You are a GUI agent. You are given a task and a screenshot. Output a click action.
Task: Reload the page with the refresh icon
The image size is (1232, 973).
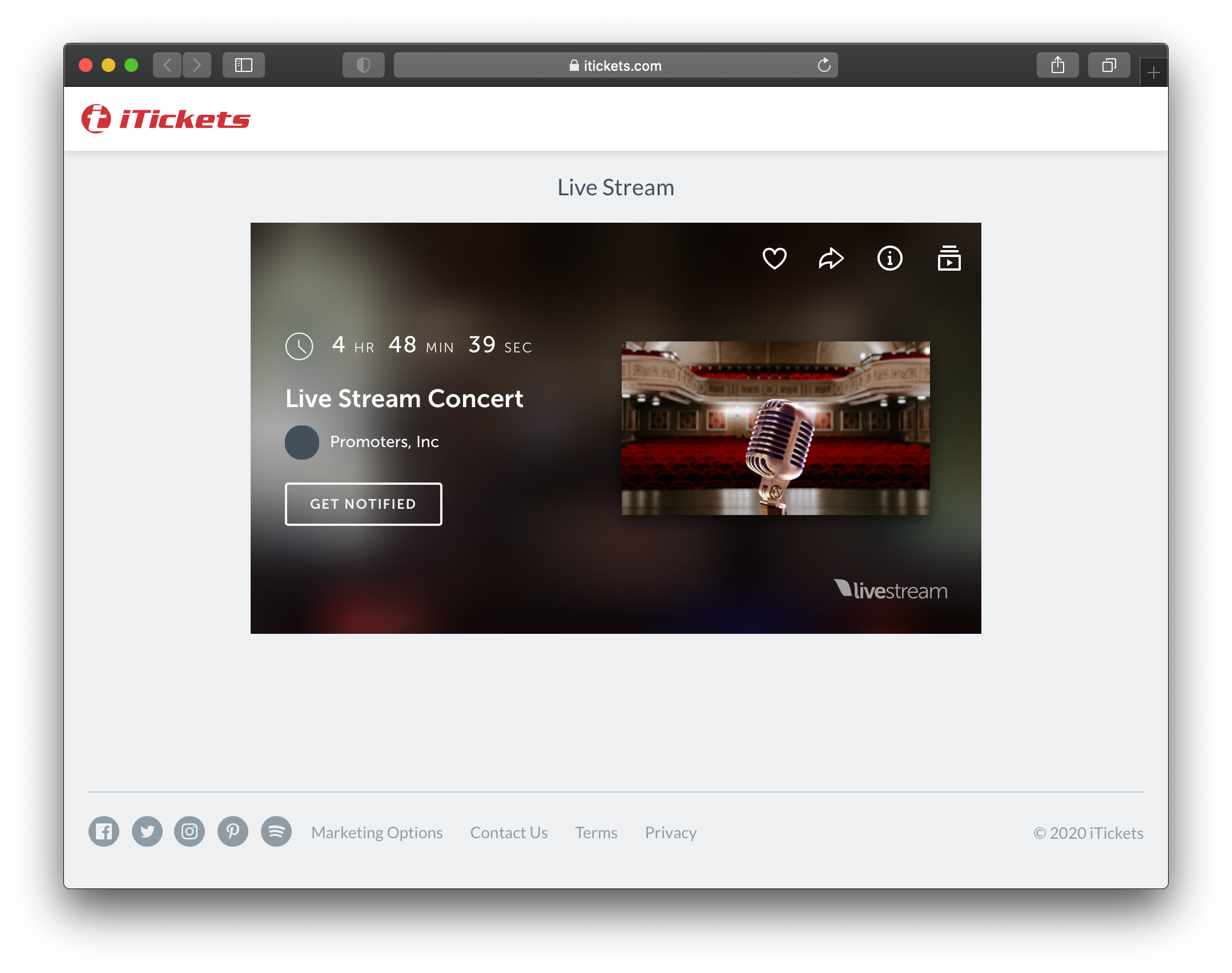824,65
